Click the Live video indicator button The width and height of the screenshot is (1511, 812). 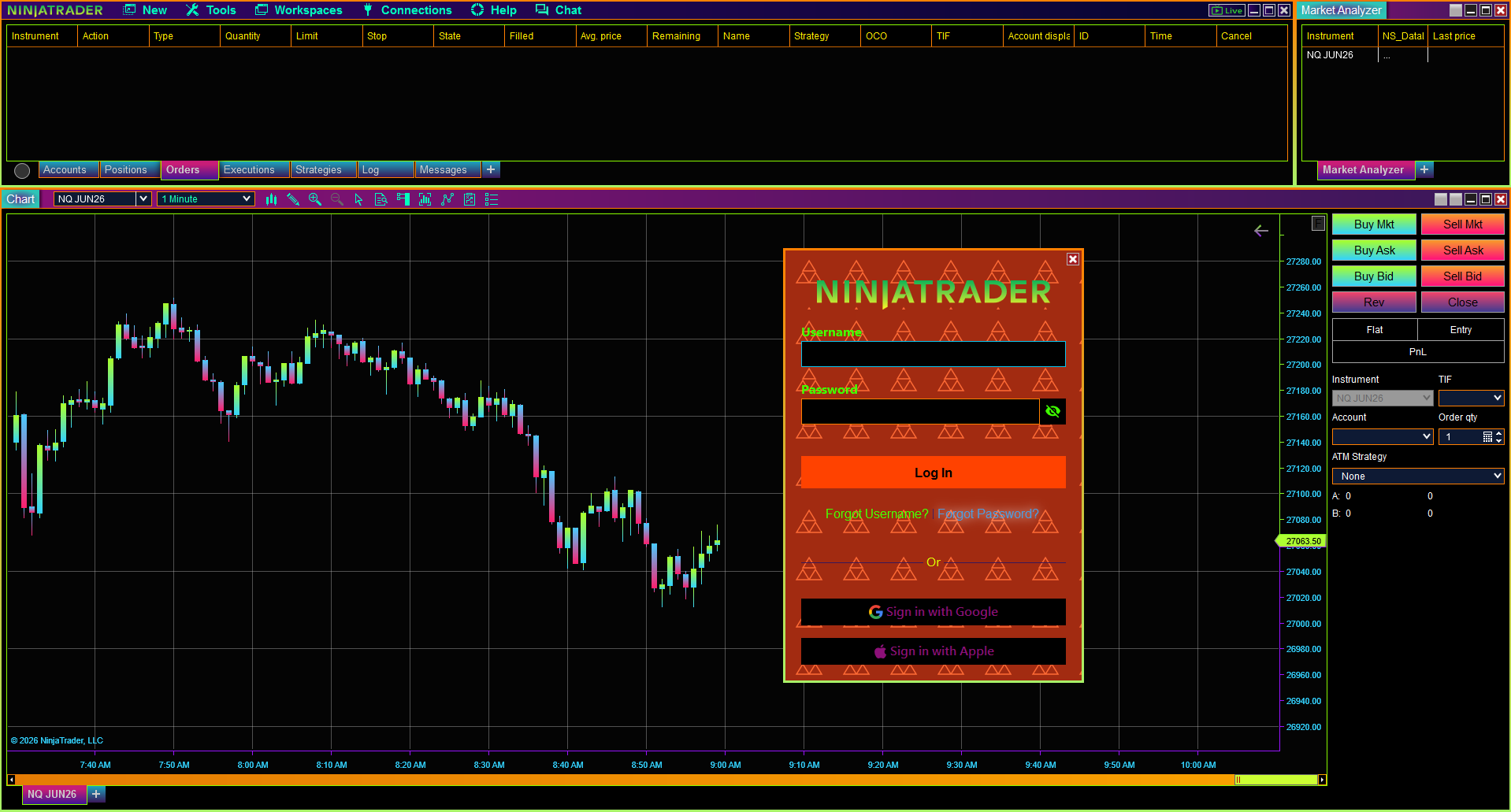[x=1227, y=10]
